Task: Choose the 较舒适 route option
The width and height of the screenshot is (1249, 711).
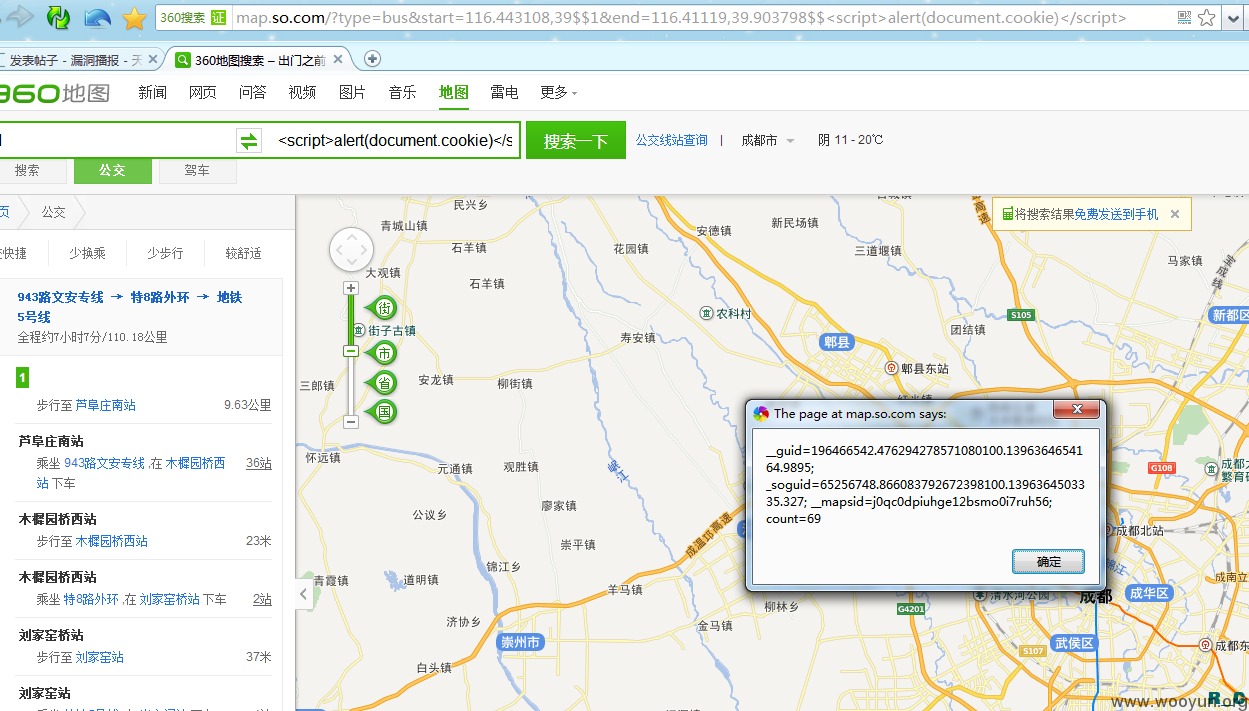Action: click(x=243, y=253)
